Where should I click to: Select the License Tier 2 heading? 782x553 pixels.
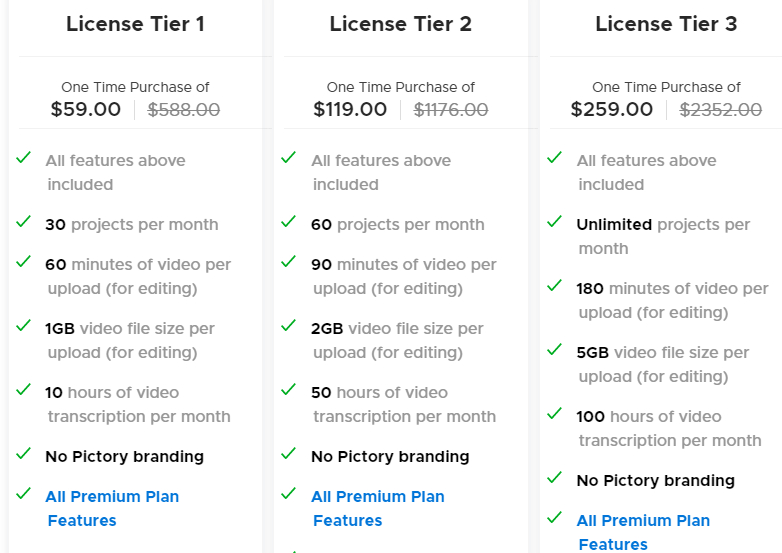(x=400, y=24)
